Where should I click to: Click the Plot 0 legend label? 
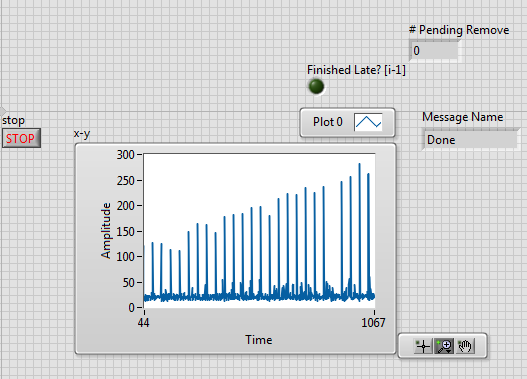[328, 122]
